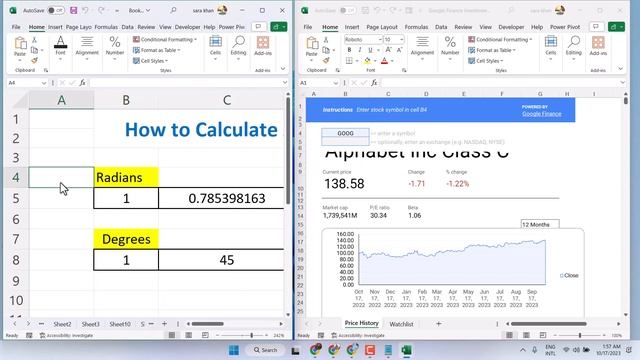Viewport: 640px width, 360px height.
Task: Add new sheet in right Excel window
Action: coord(439,324)
